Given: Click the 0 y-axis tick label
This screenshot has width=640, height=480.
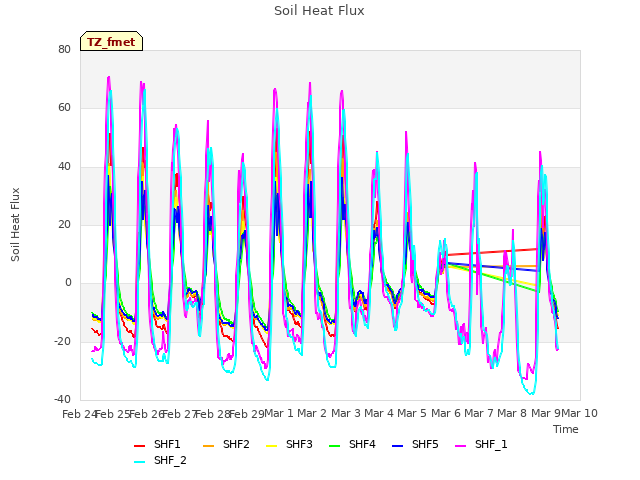Looking at the screenshot, I should pos(68,283).
